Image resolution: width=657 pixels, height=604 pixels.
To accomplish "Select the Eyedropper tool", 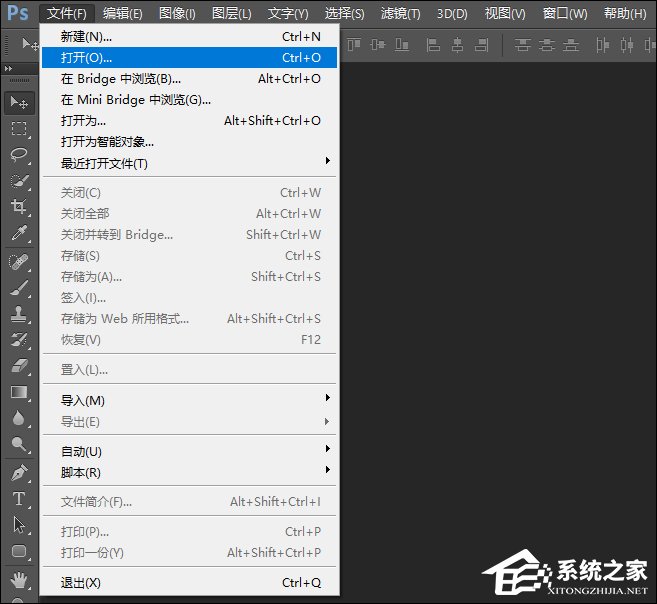I will coord(19,234).
